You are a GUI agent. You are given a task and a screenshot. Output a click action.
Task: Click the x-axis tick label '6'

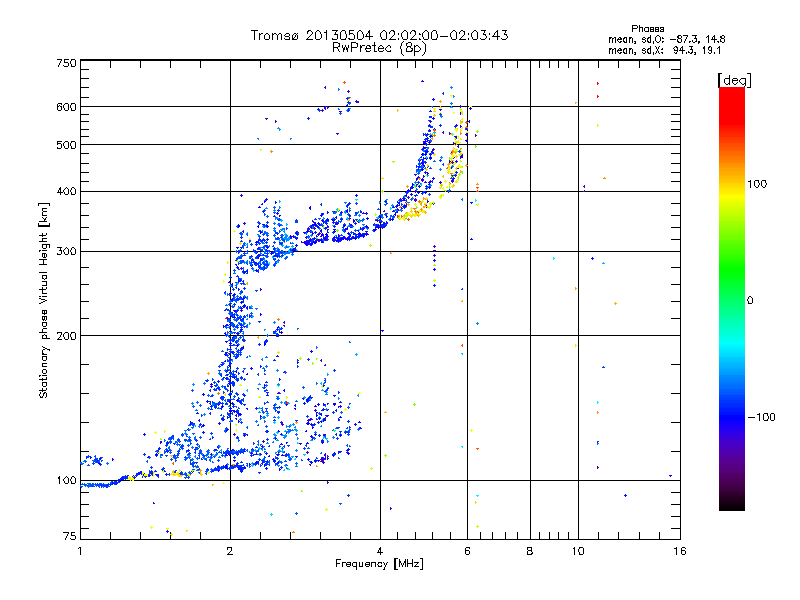pos(467,551)
